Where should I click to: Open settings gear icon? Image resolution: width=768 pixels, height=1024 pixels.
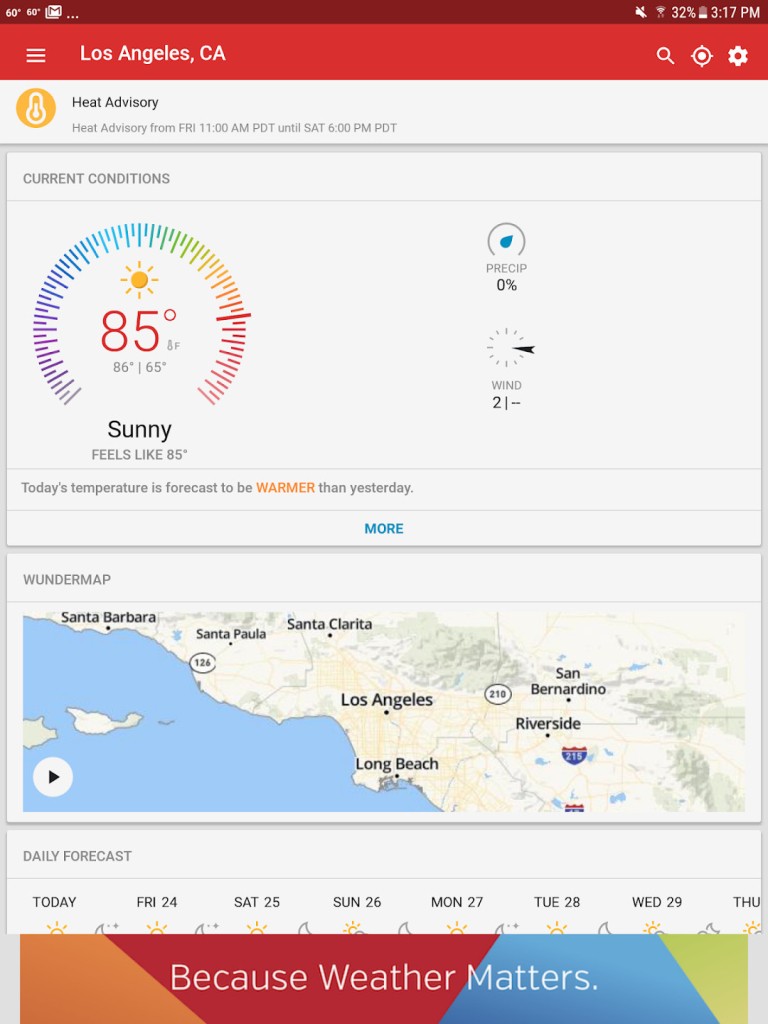[738, 56]
